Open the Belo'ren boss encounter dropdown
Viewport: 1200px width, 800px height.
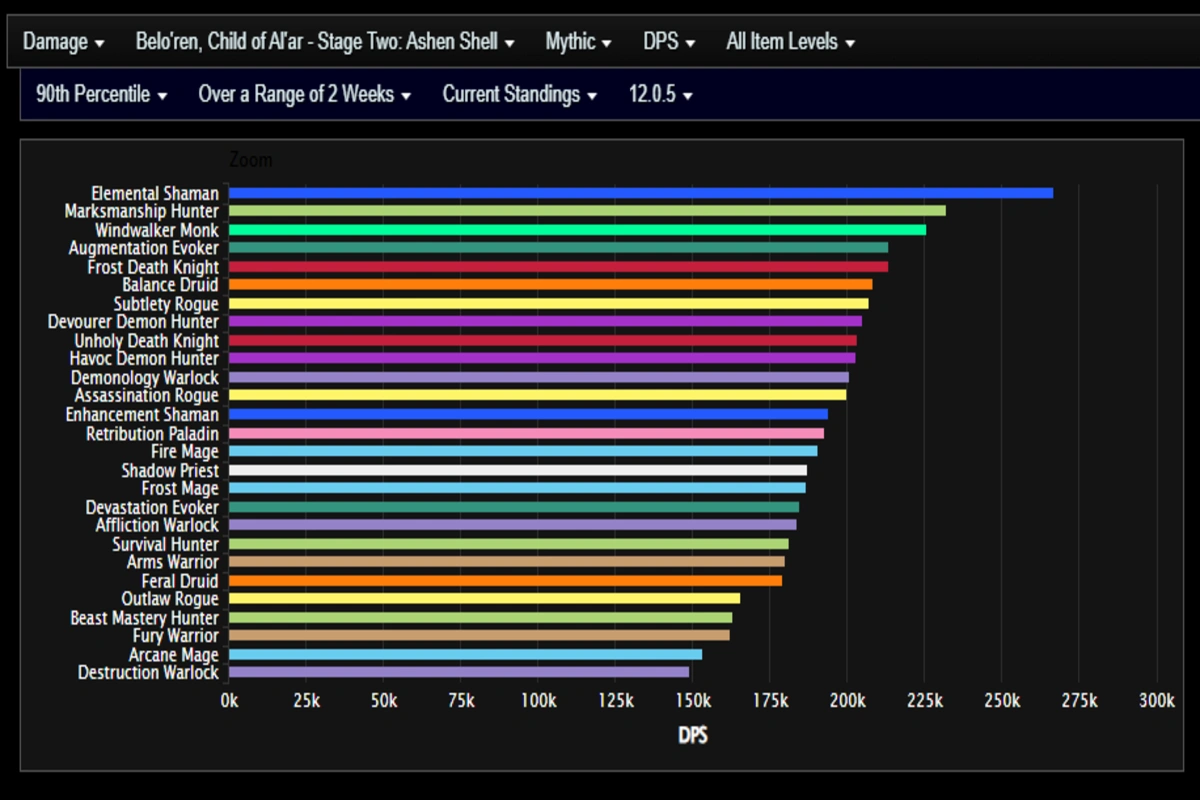click(325, 42)
